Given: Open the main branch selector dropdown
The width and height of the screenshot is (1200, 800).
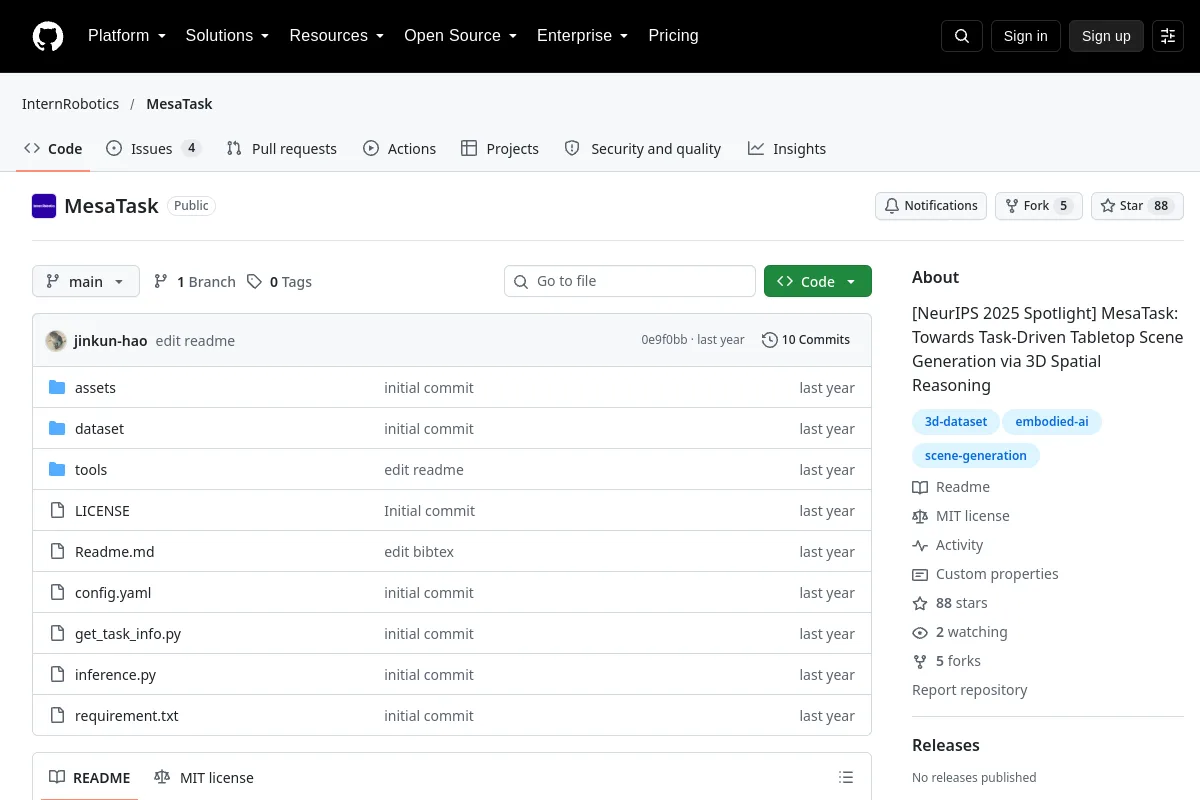Looking at the screenshot, I should point(86,282).
